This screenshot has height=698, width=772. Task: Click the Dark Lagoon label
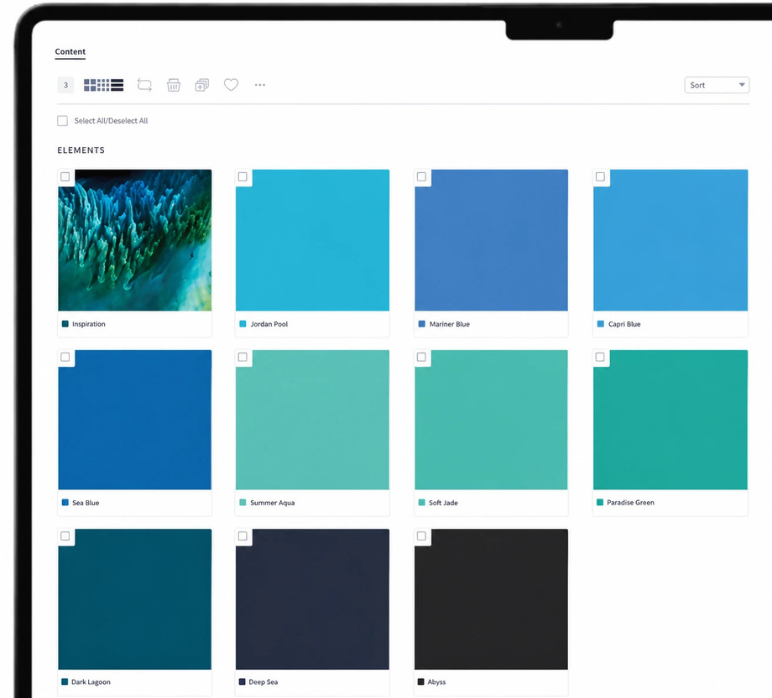pyautogui.click(x=91, y=682)
